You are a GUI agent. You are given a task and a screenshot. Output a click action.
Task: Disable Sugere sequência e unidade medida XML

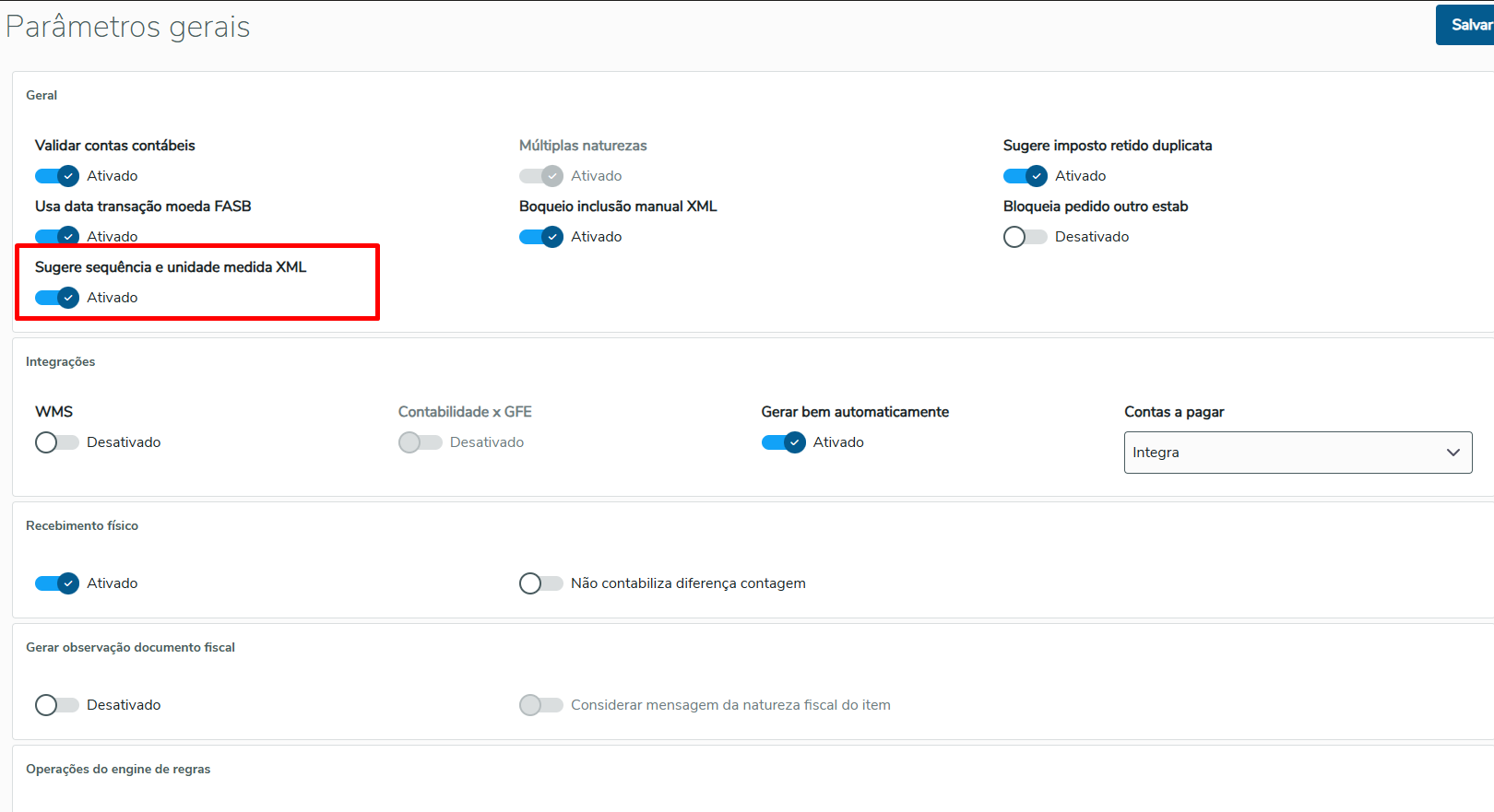[57, 298]
